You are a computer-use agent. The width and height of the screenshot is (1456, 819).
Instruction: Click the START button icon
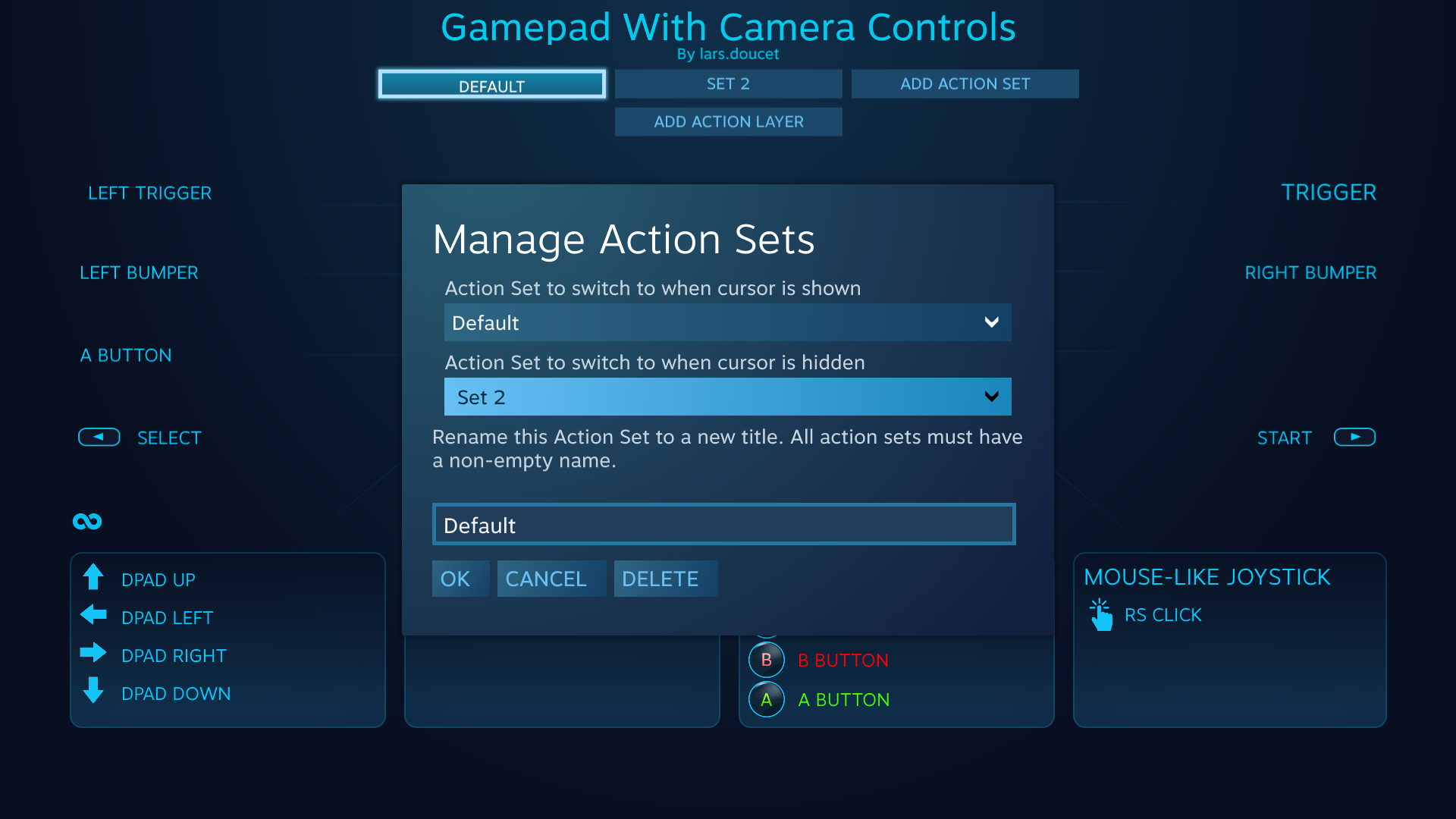tap(1353, 437)
